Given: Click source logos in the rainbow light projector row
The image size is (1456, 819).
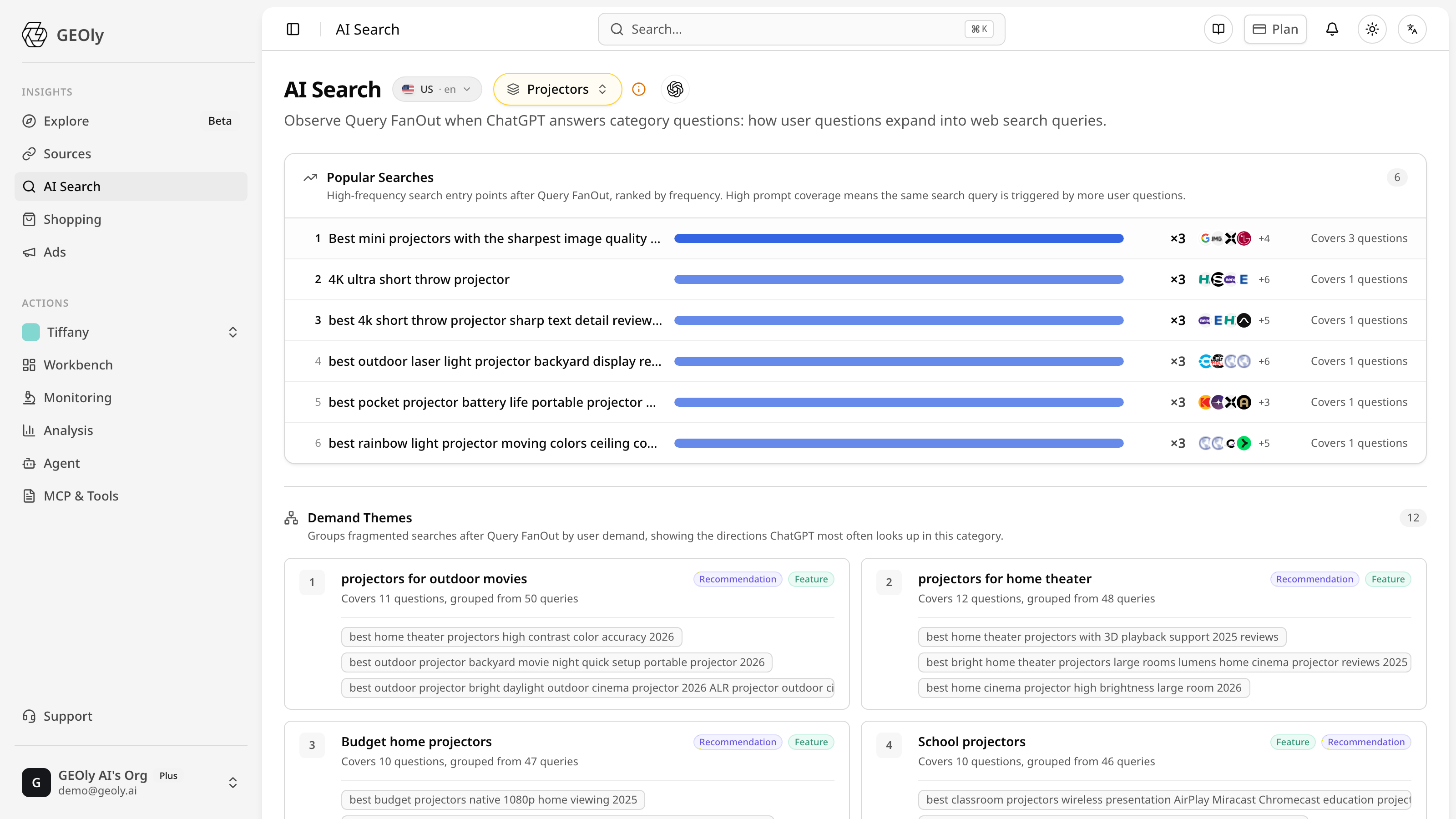Looking at the screenshot, I should tap(1225, 443).
